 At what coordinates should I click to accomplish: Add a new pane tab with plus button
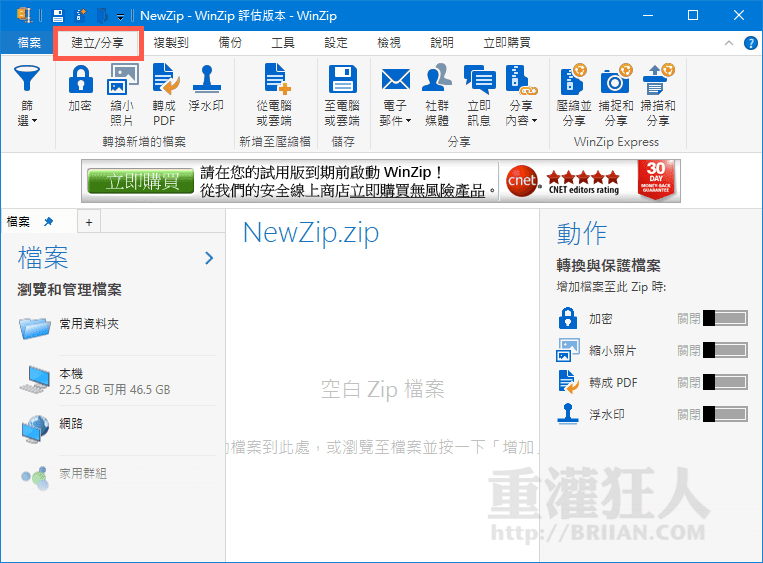[89, 222]
